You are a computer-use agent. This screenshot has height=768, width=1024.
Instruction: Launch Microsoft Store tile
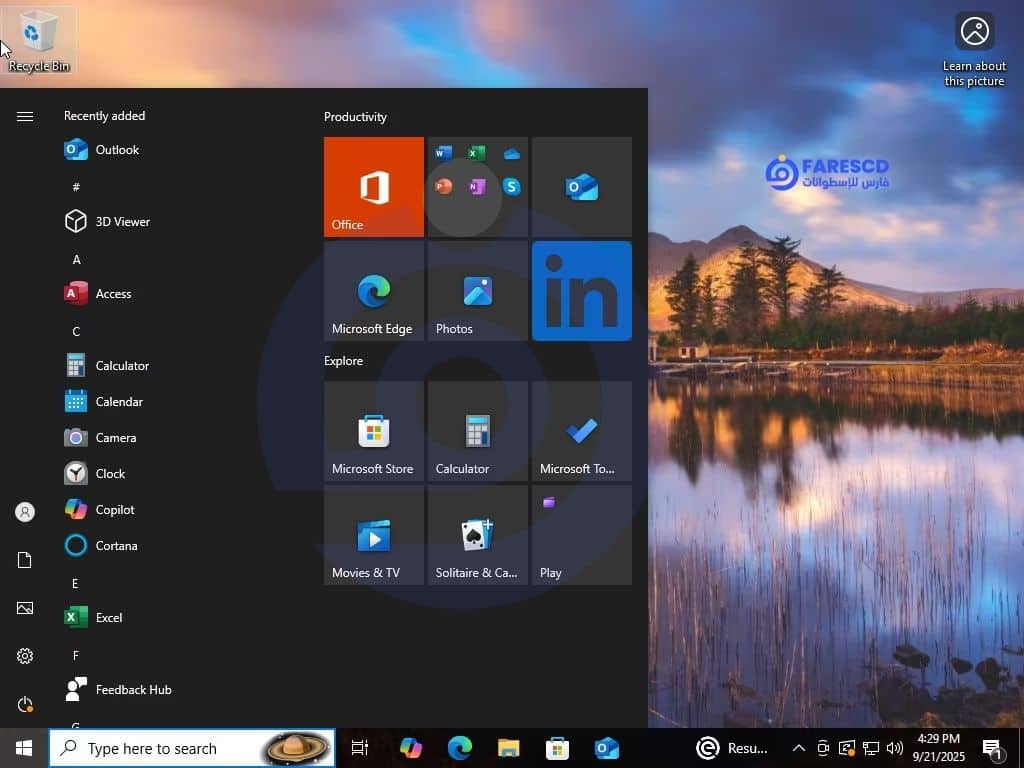[x=374, y=431]
